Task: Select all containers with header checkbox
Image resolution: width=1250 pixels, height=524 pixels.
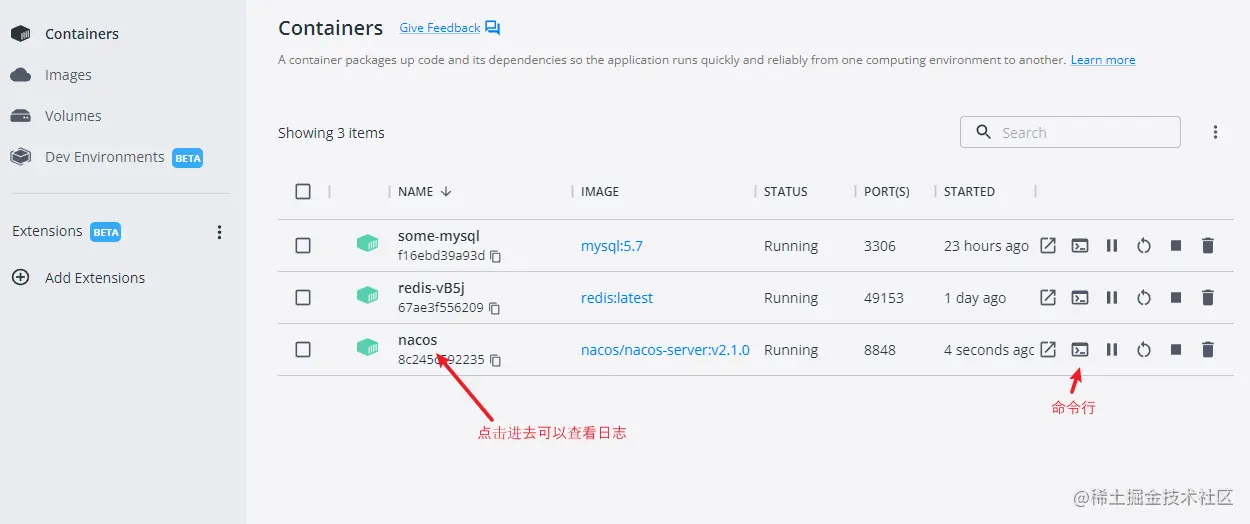Action: pyautogui.click(x=303, y=191)
